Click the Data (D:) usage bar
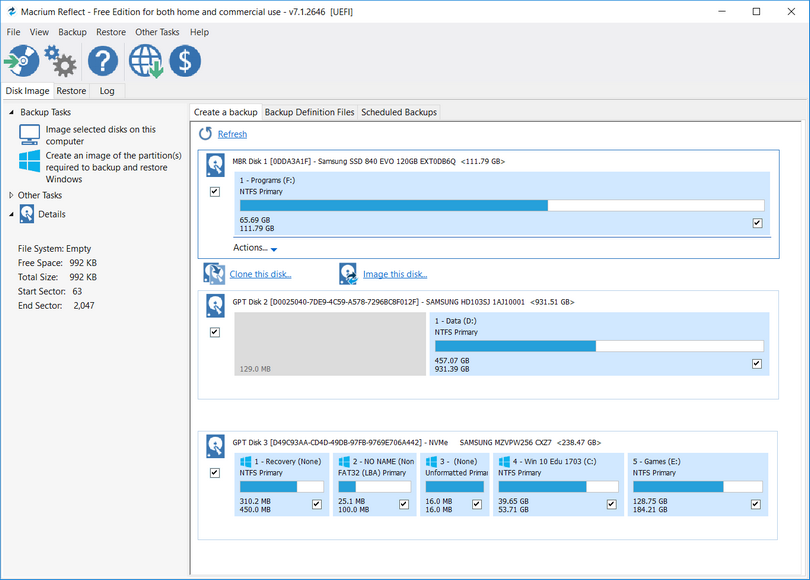 (x=599, y=346)
